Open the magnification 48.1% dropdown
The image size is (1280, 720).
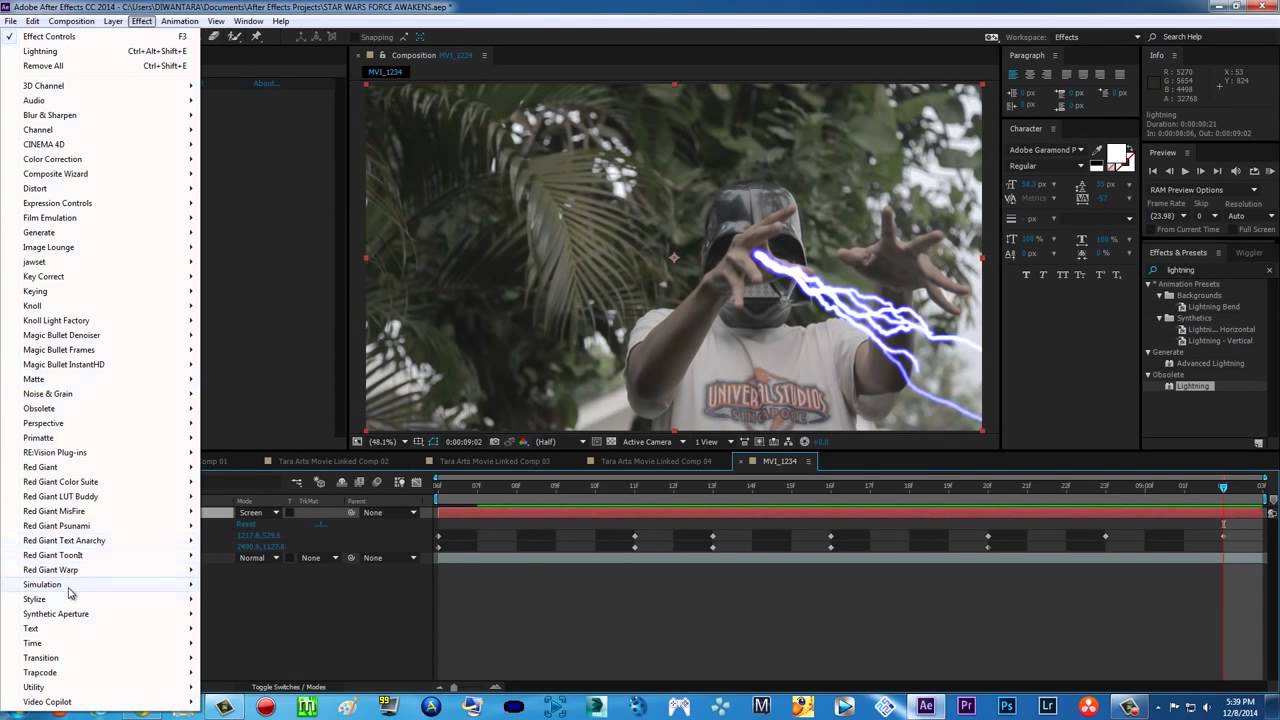[388, 442]
